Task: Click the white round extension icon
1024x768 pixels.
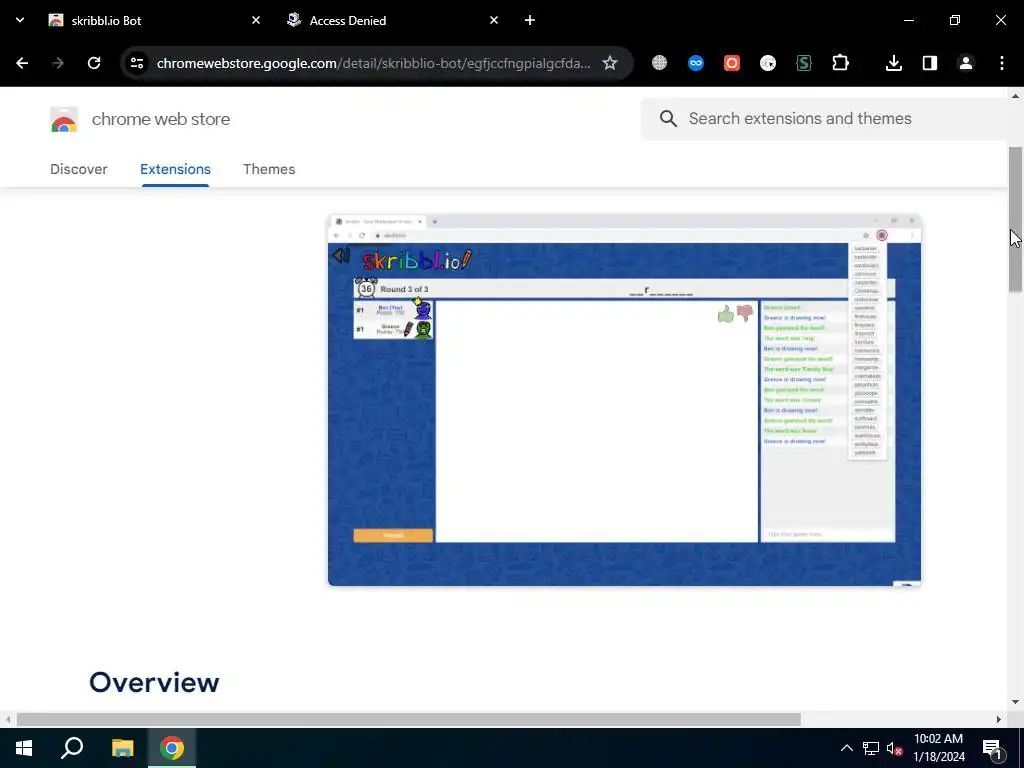Action: click(768, 63)
